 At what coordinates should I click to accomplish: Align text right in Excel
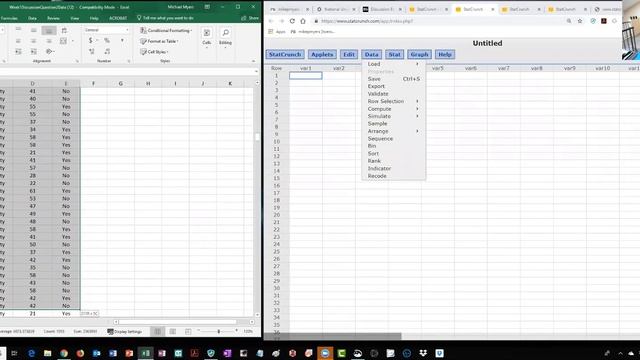[x=49, y=41]
